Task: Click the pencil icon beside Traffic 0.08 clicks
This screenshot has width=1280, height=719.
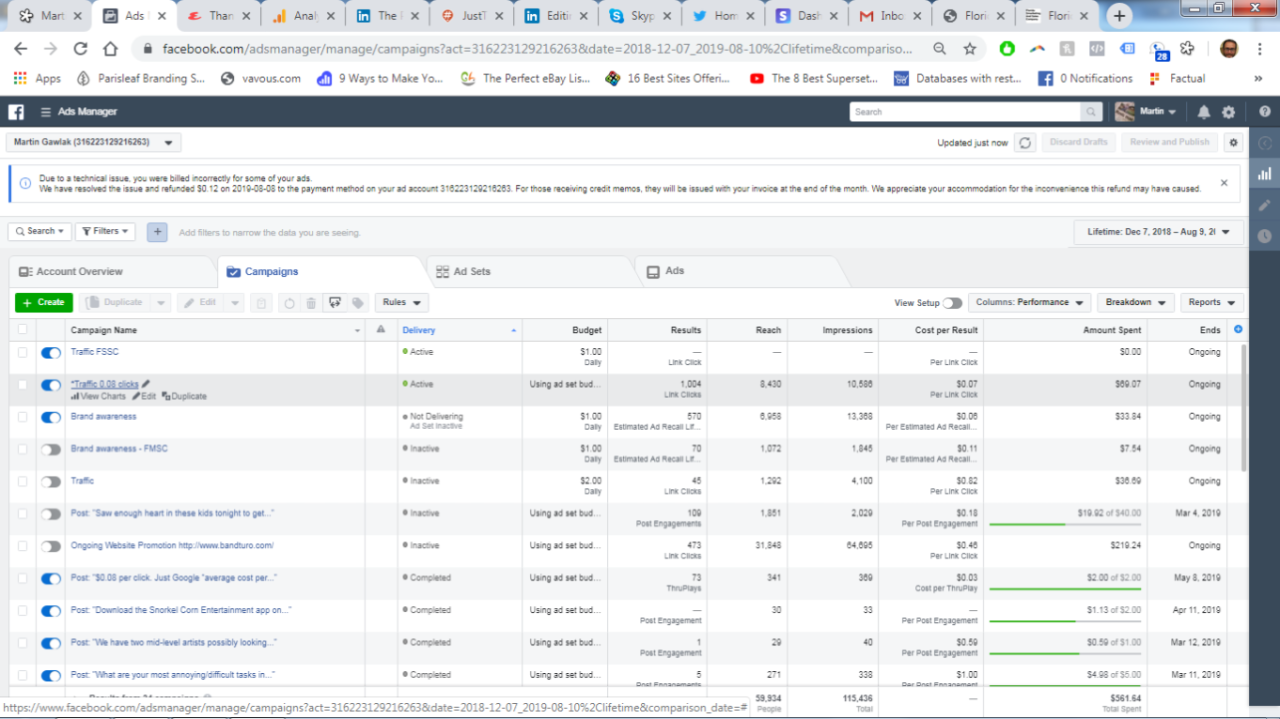Action: click(x=146, y=384)
